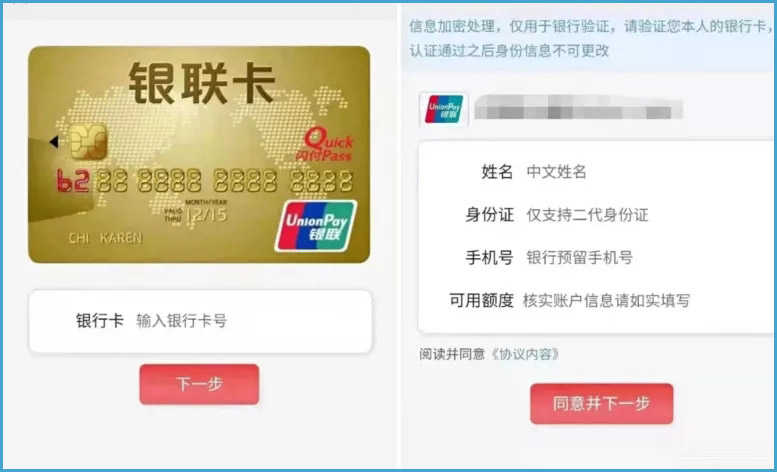Click the 可用额度 label
The width and height of the screenshot is (777, 472).
point(481,300)
